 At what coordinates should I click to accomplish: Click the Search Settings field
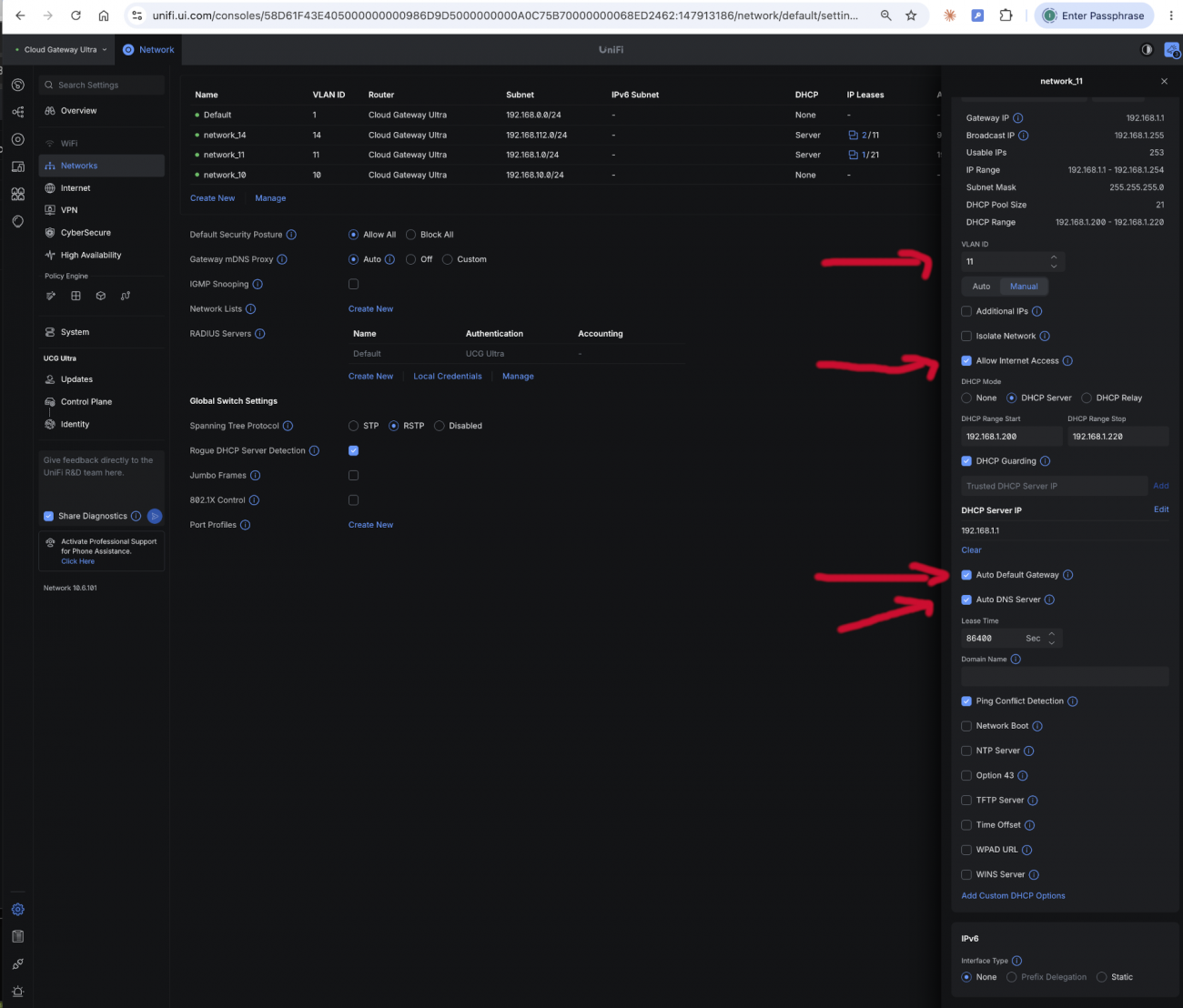coord(101,85)
